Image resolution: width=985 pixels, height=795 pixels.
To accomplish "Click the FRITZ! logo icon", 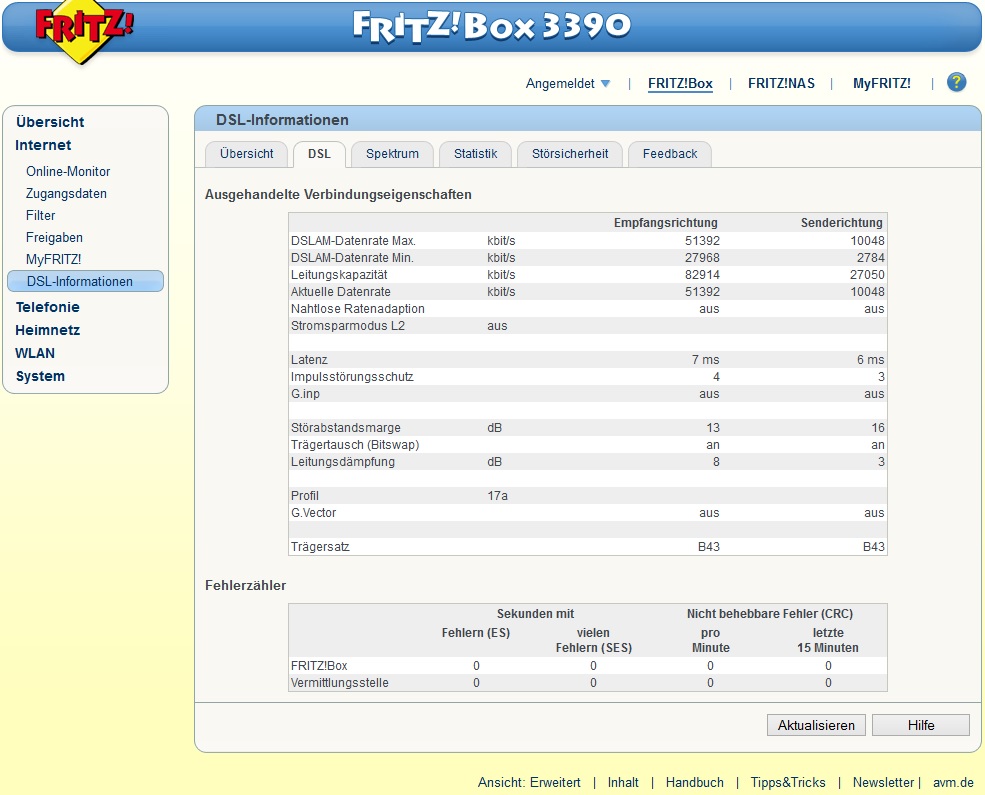I will [x=84, y=30].
